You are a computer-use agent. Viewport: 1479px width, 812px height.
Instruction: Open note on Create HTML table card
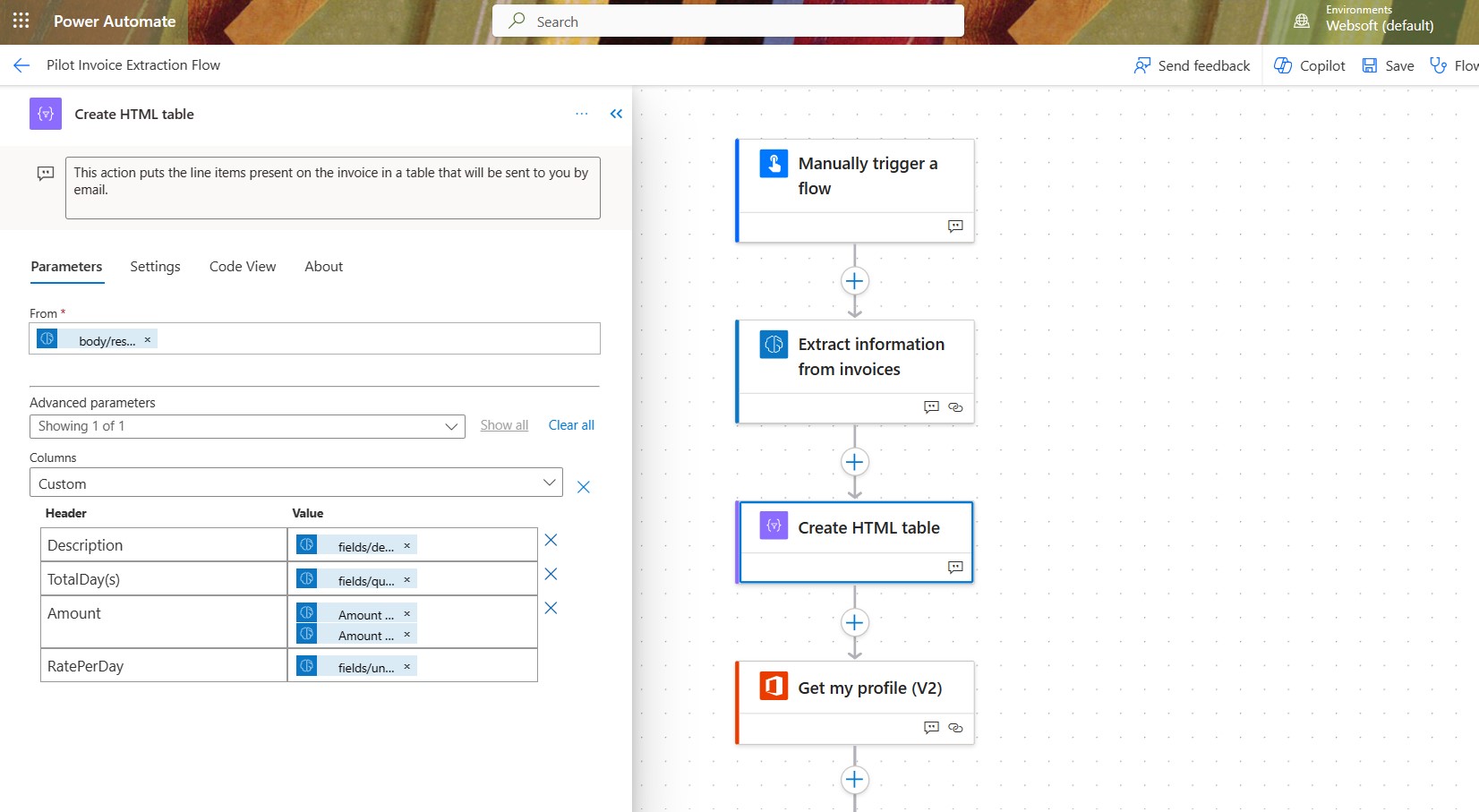point(955,567)
